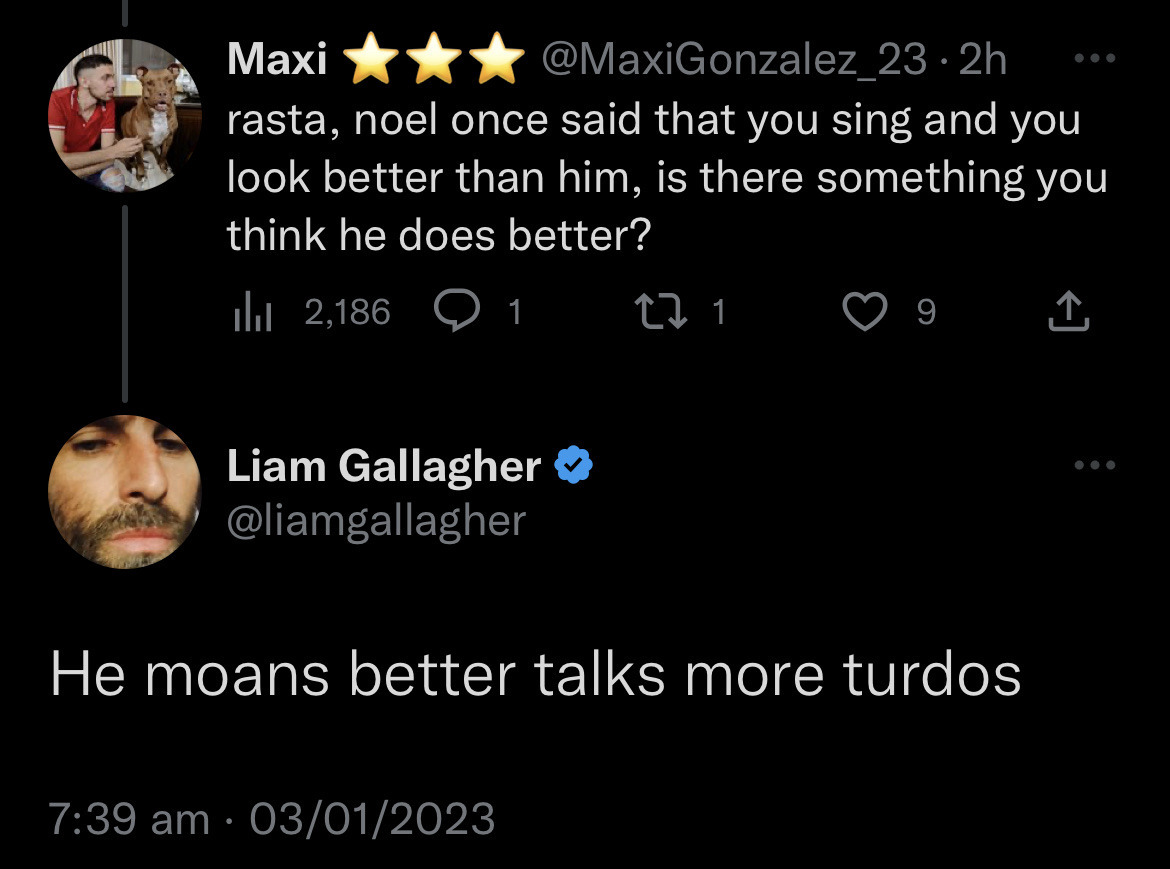Open Maxi's profile picture with dog
The image size is (1170, 869).
(x=125, y=116)
